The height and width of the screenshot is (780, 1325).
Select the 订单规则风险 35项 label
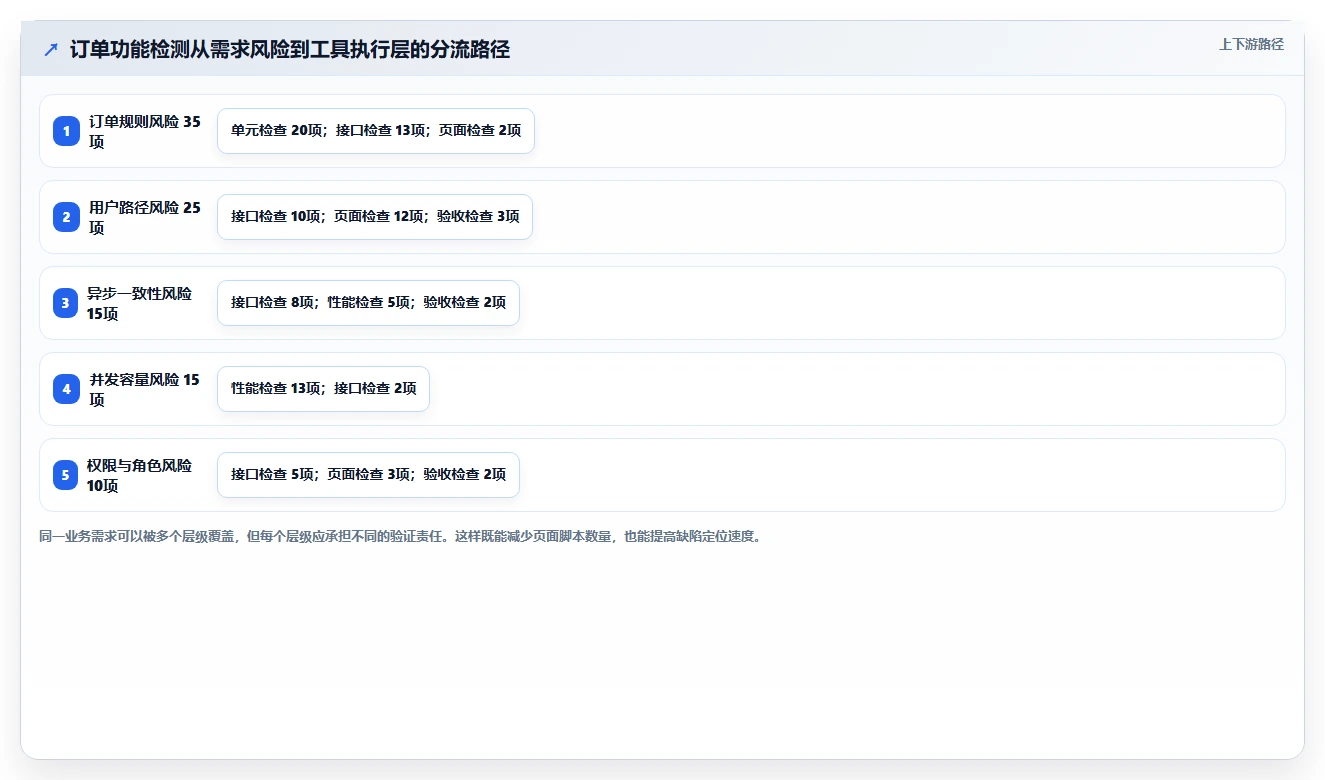[145, 131]
